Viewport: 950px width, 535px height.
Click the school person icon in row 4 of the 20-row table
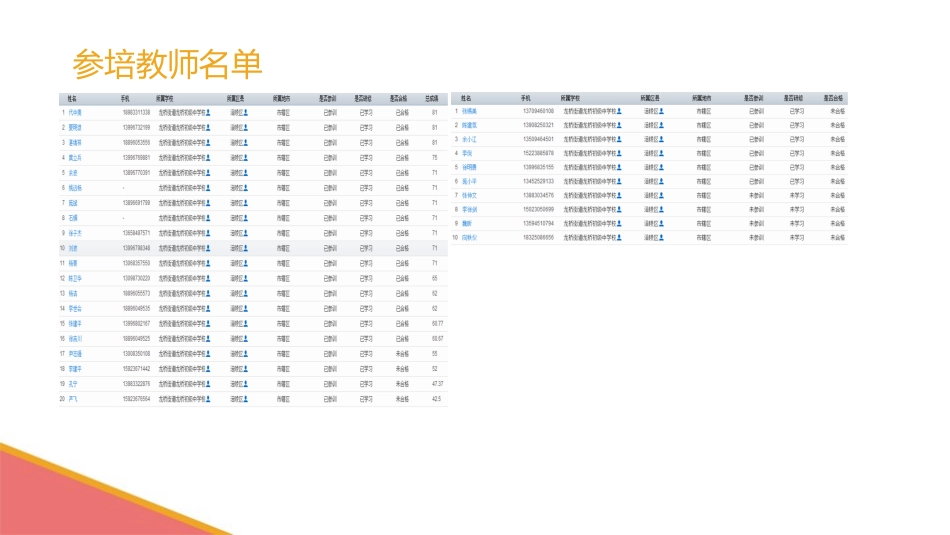point(208,158)
